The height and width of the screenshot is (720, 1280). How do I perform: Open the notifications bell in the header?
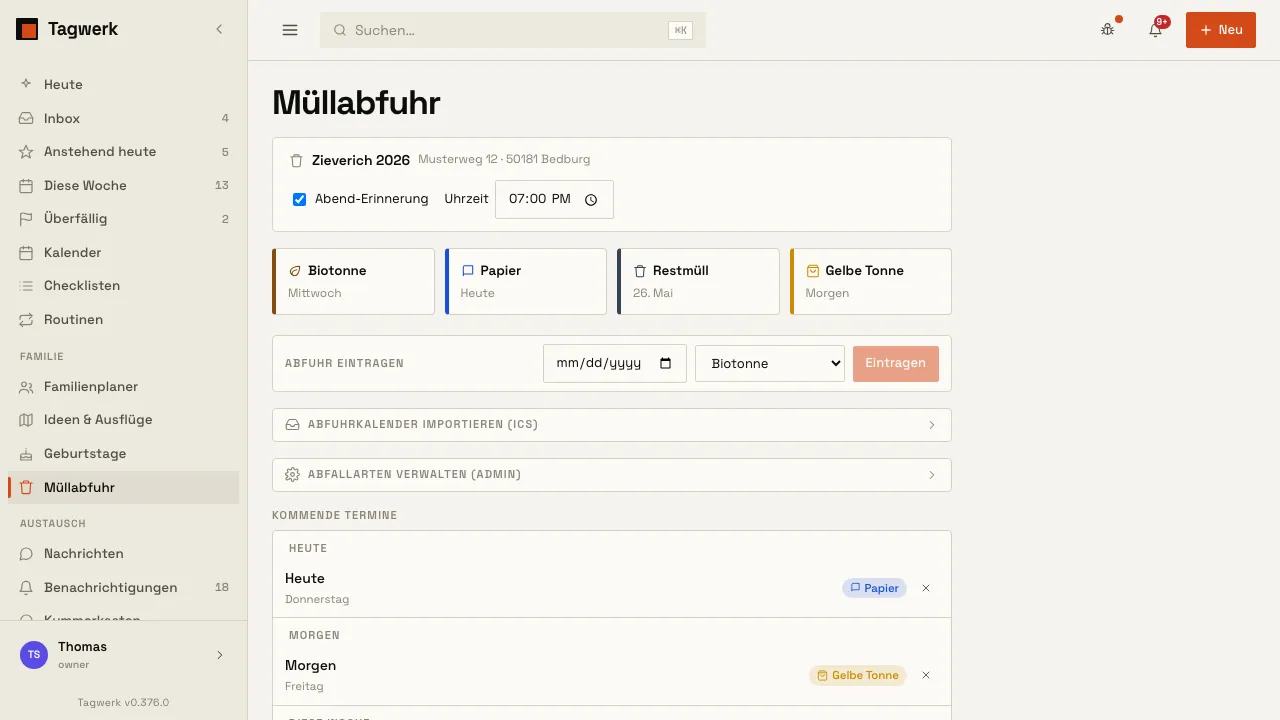tap(1156, 30)
